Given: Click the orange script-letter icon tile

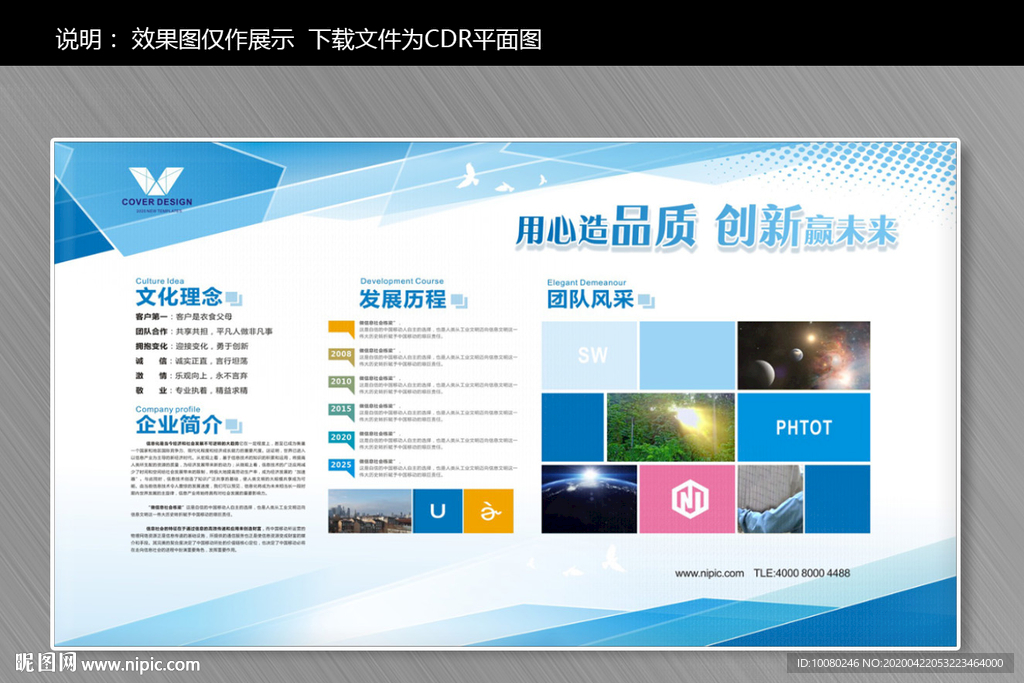Looking at the screenshot, I should click(x=490, y=511).
